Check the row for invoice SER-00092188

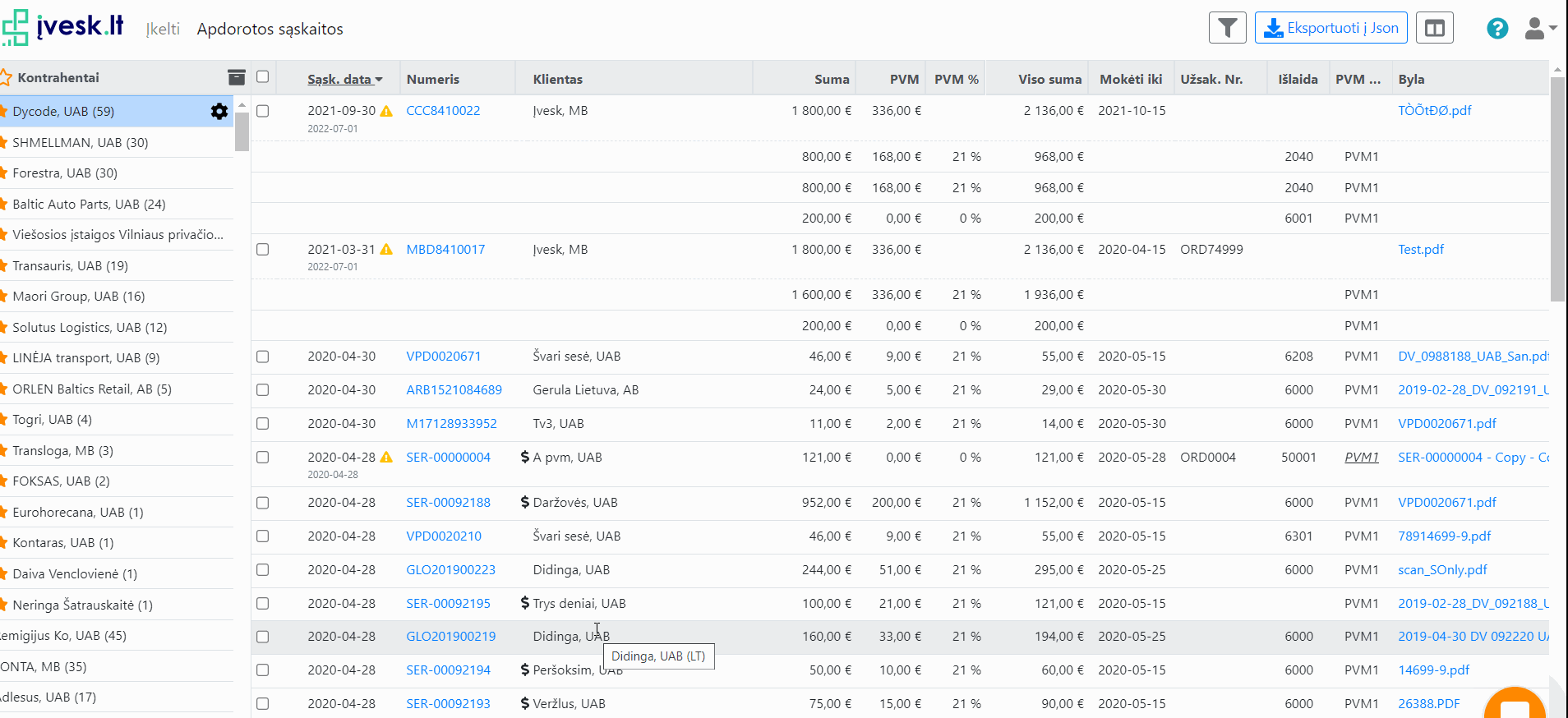(x=263, y=502)
